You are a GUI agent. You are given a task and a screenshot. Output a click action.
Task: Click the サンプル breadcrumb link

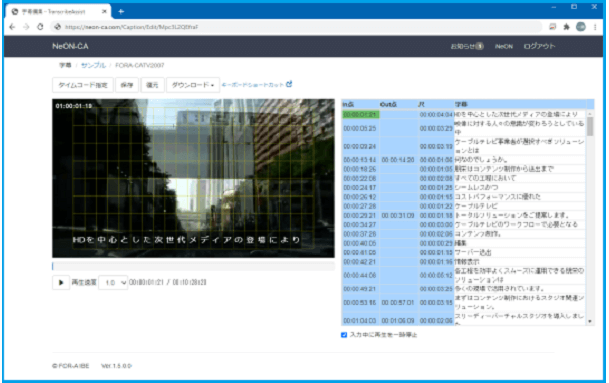point(93,65)
